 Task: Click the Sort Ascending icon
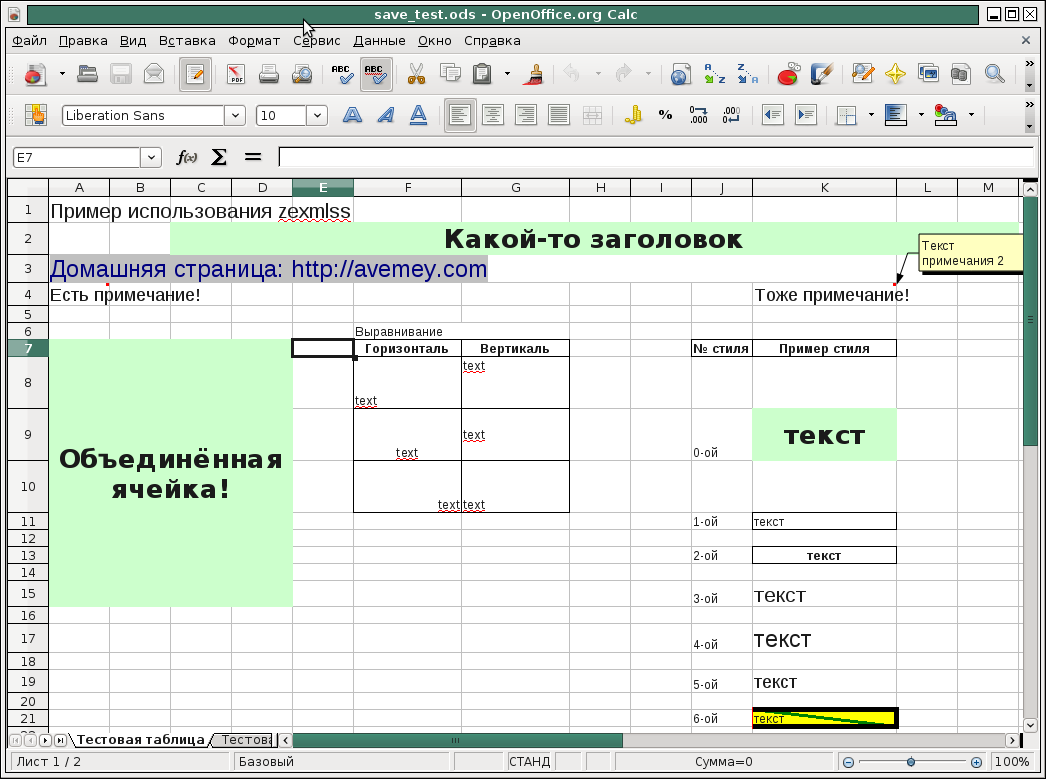pyautogui.click(x=714, y=74)
